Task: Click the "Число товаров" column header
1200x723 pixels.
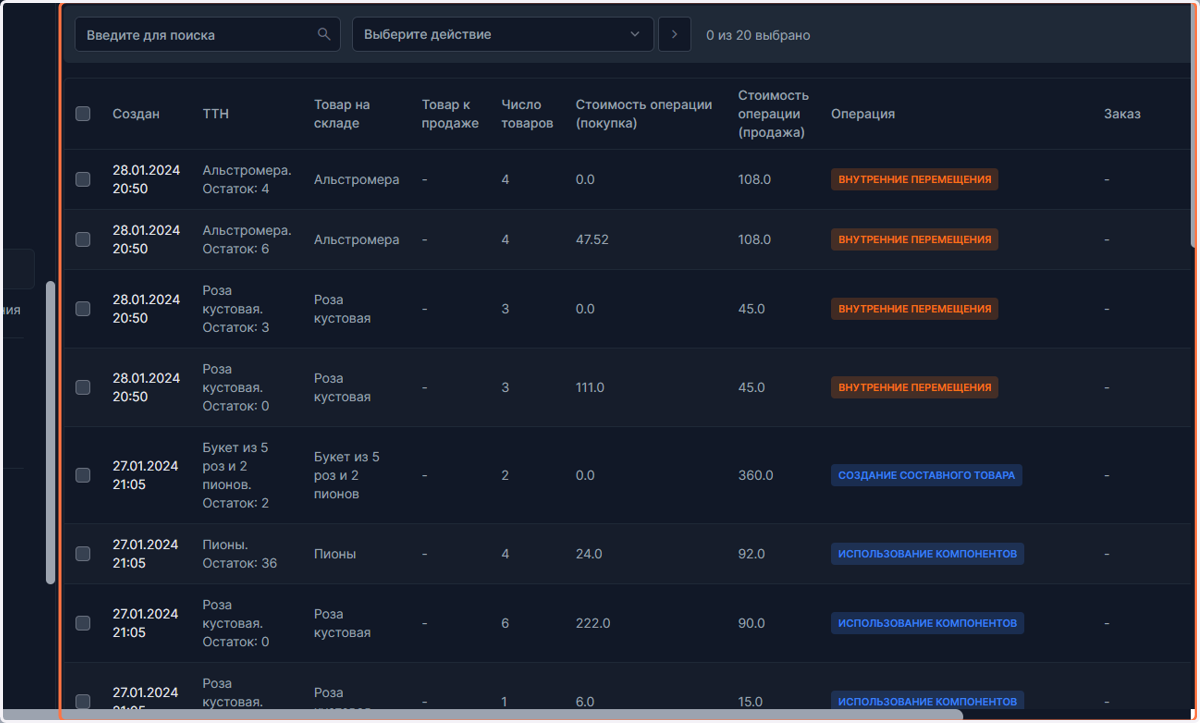Action: 527,114
